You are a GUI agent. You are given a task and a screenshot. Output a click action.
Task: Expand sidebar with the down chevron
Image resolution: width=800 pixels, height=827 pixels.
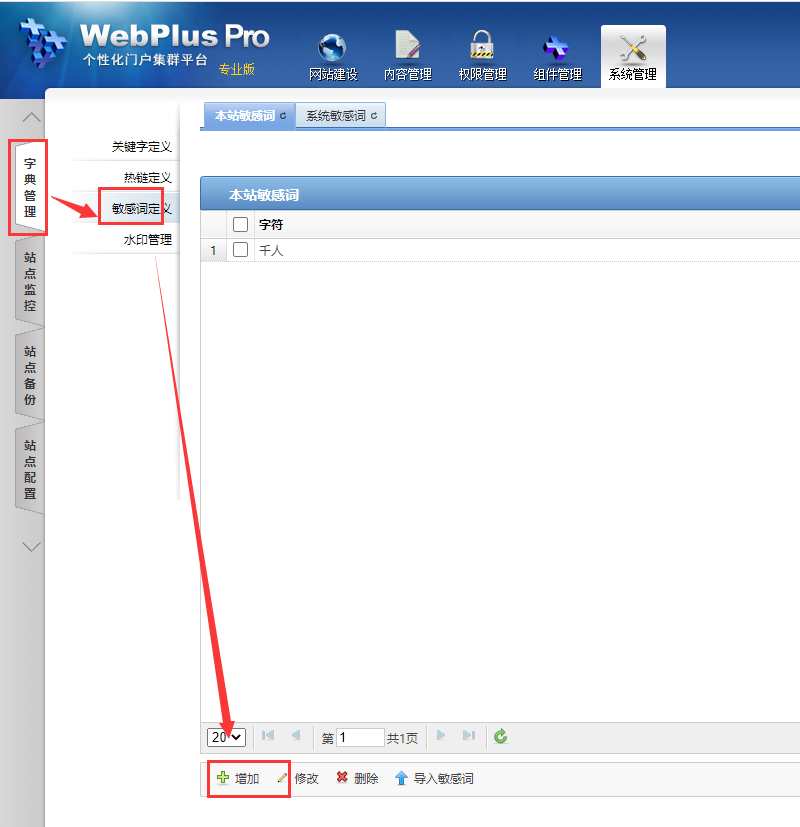[32, 546]
